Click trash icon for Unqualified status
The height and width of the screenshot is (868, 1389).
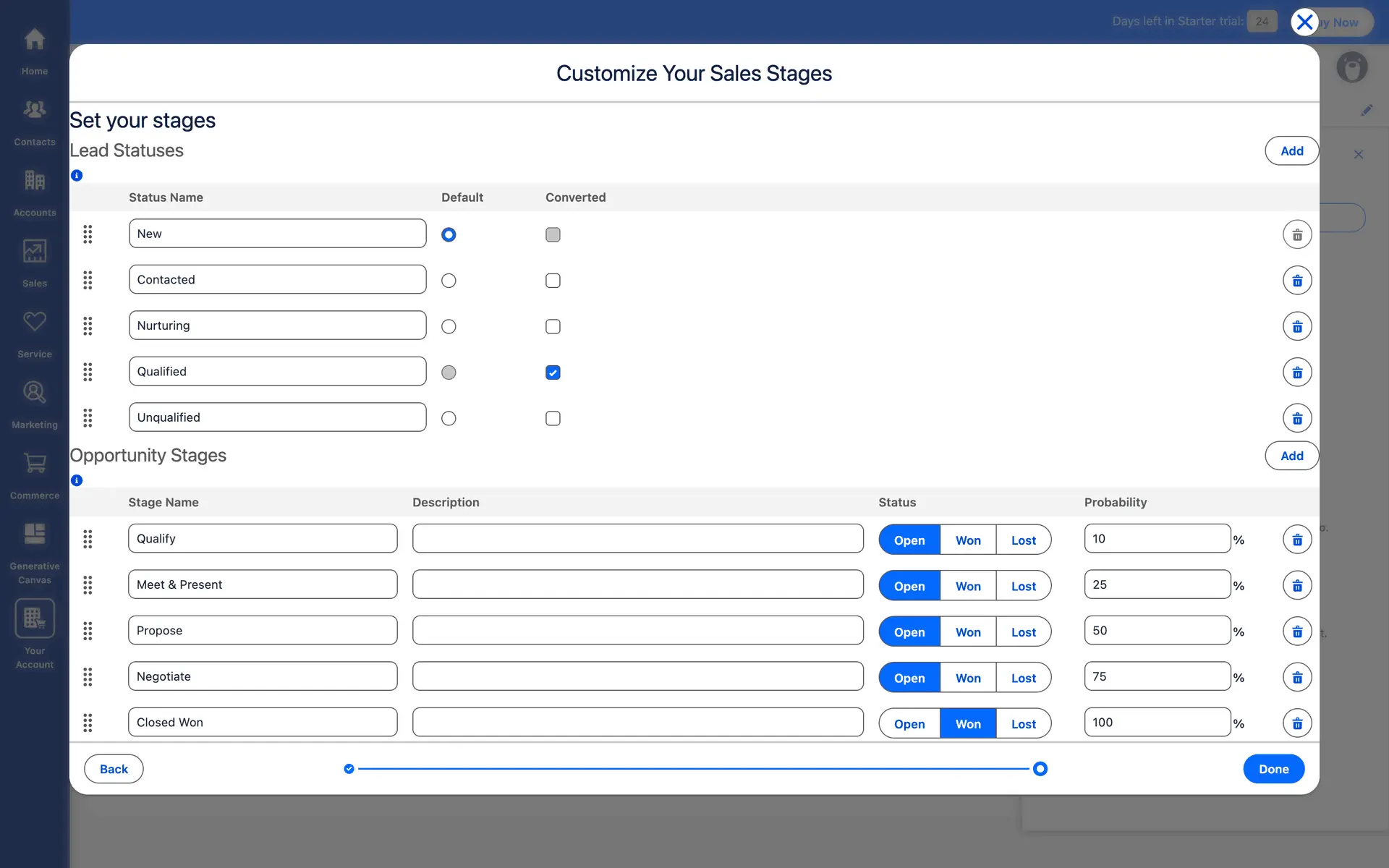coord(1297,418)
